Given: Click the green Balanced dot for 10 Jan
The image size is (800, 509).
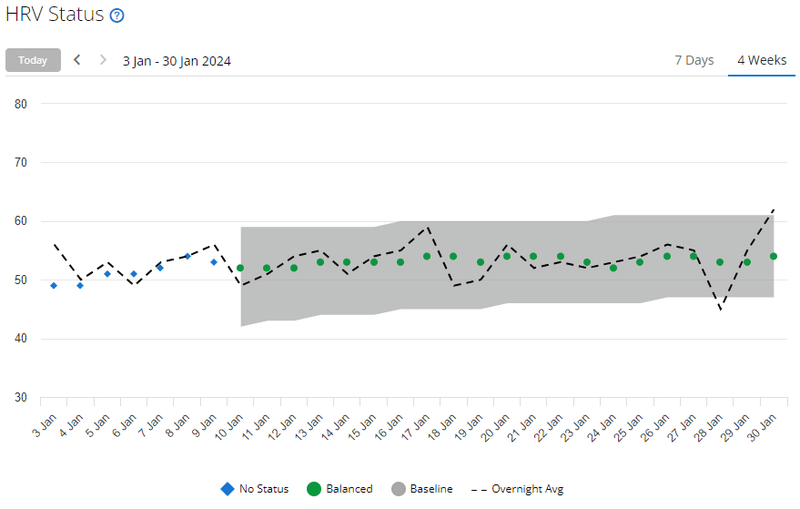Looking at the screenshot, I should click(240, 268).
